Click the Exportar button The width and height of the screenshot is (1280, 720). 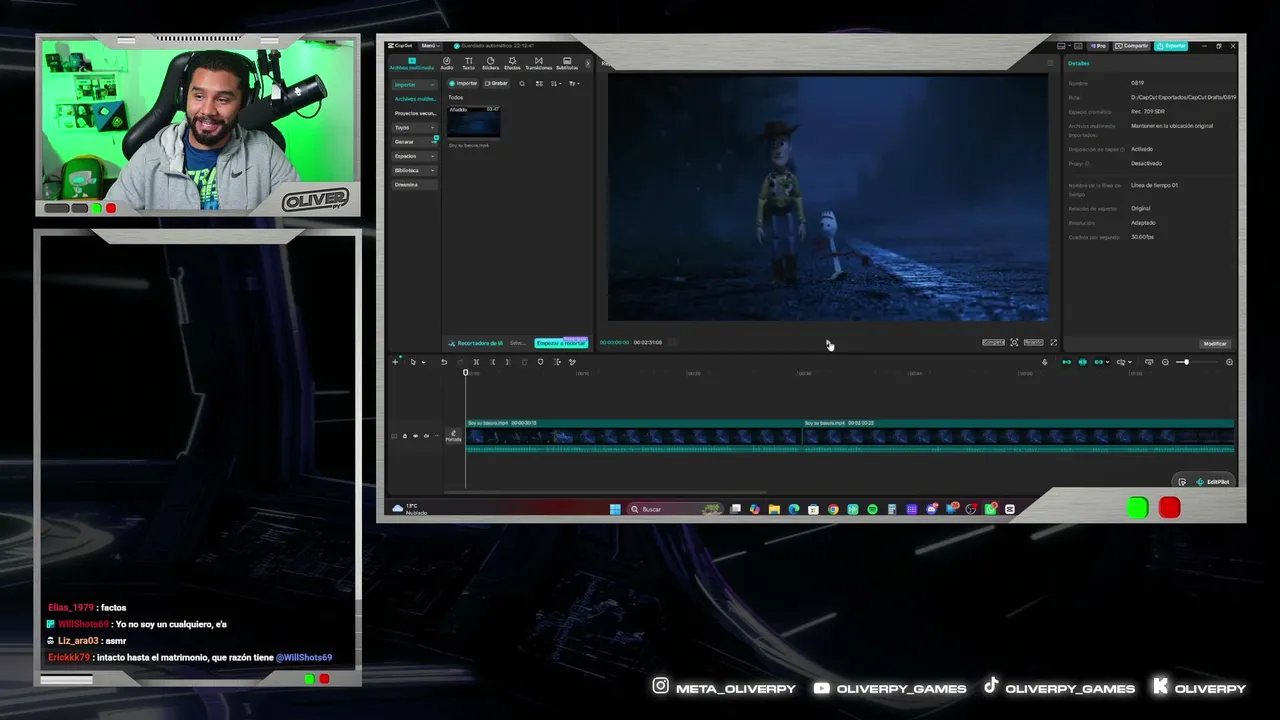(x=1172, y=46)
